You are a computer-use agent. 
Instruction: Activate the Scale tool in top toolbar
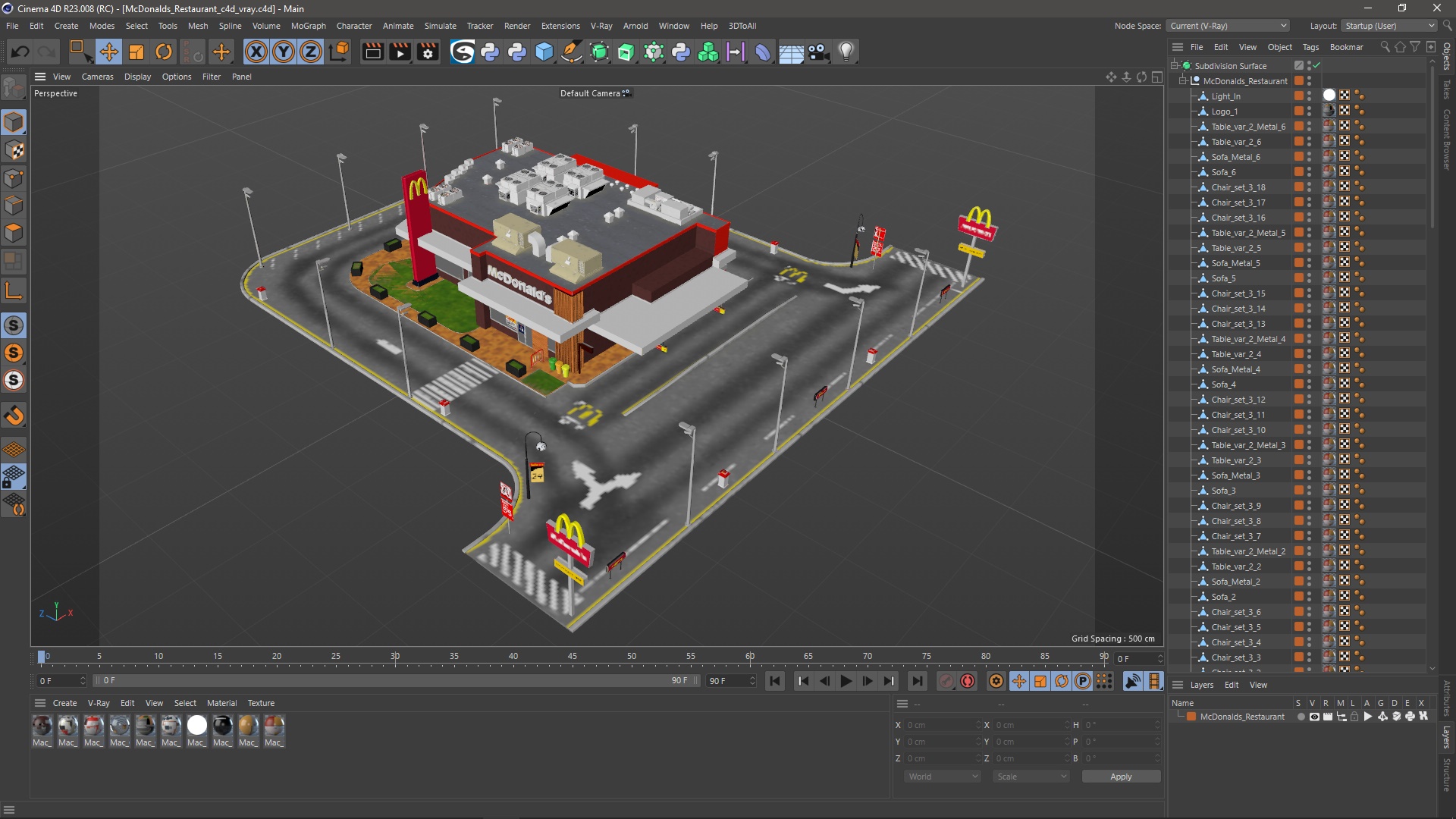pos(136,52)
